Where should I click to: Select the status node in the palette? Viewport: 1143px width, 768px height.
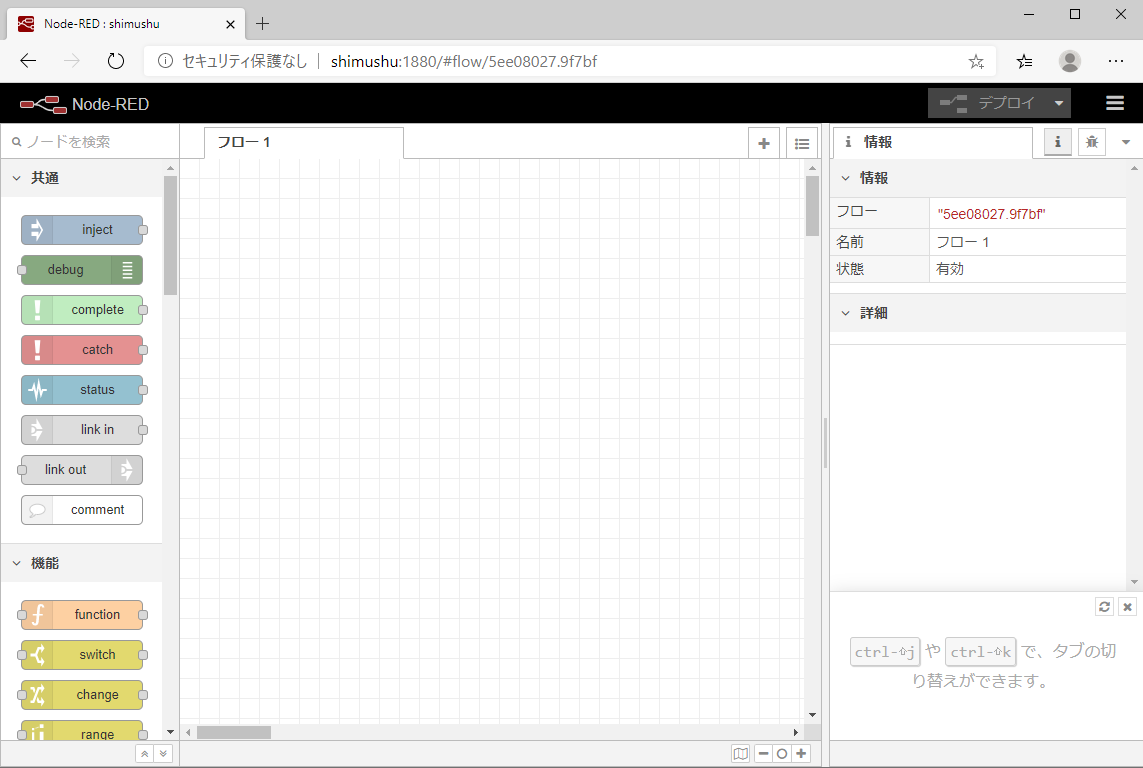(x=82, y=390)
